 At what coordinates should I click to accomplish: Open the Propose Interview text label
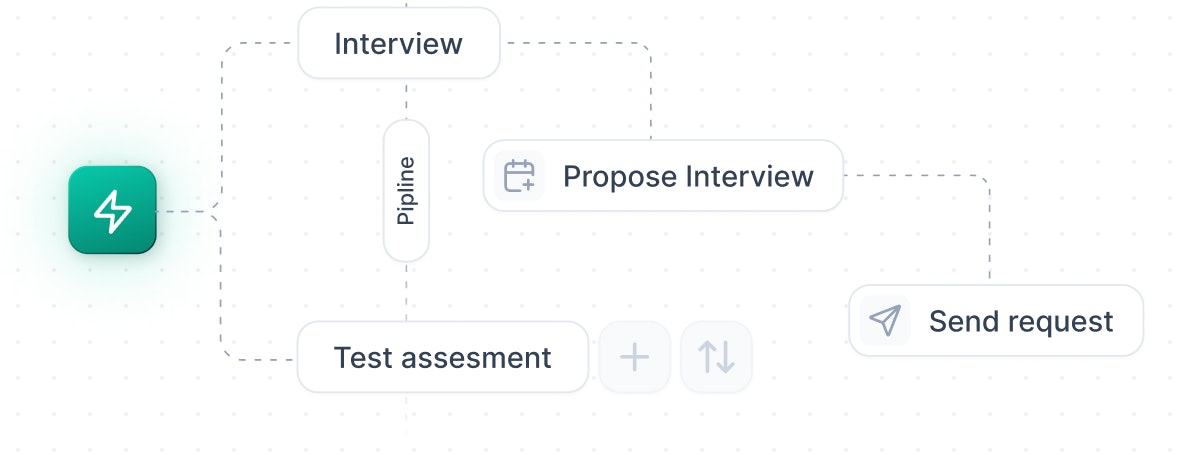pyautogui.click(x=688, y=176)
